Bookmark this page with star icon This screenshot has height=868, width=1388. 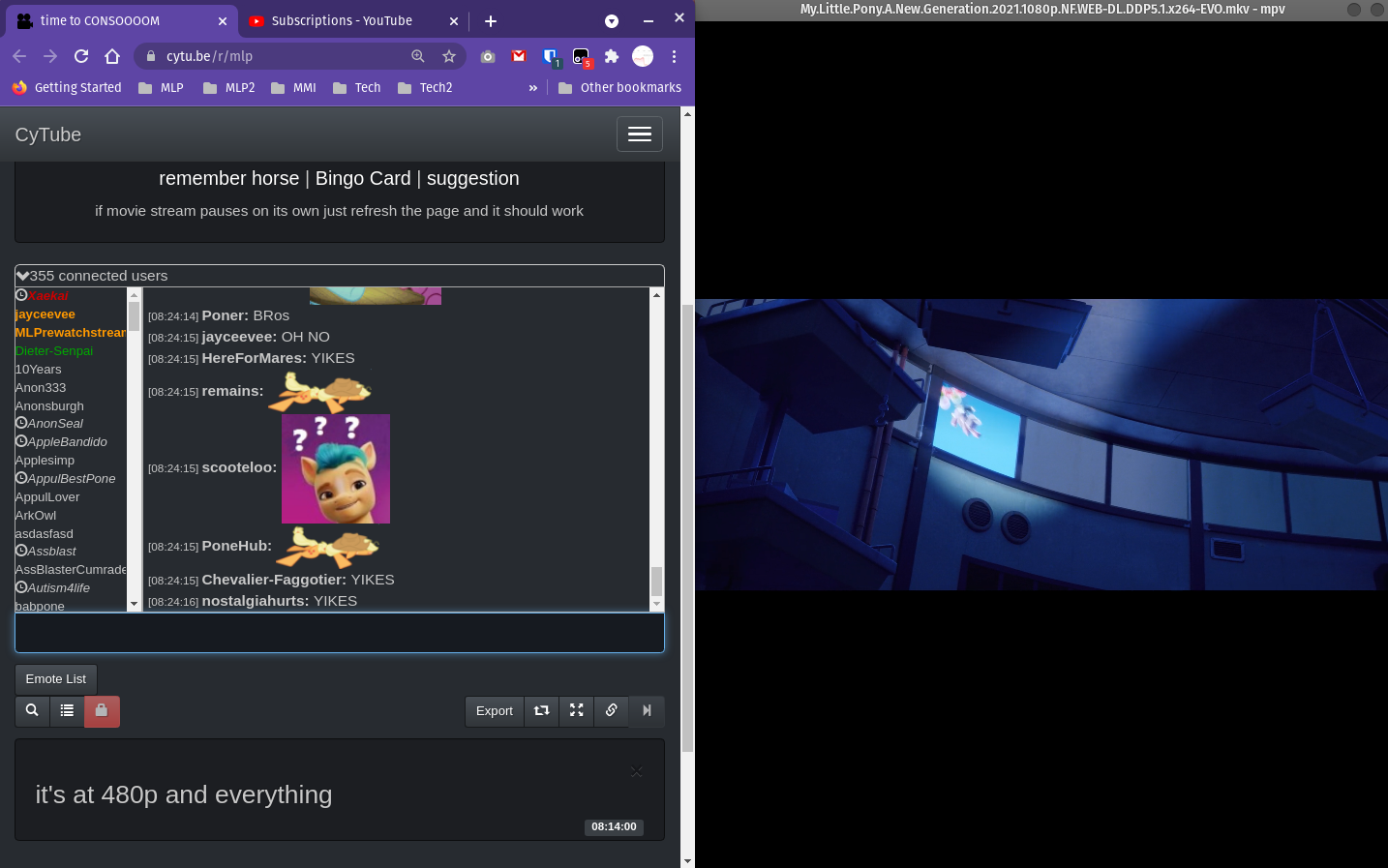pos(449,56)
